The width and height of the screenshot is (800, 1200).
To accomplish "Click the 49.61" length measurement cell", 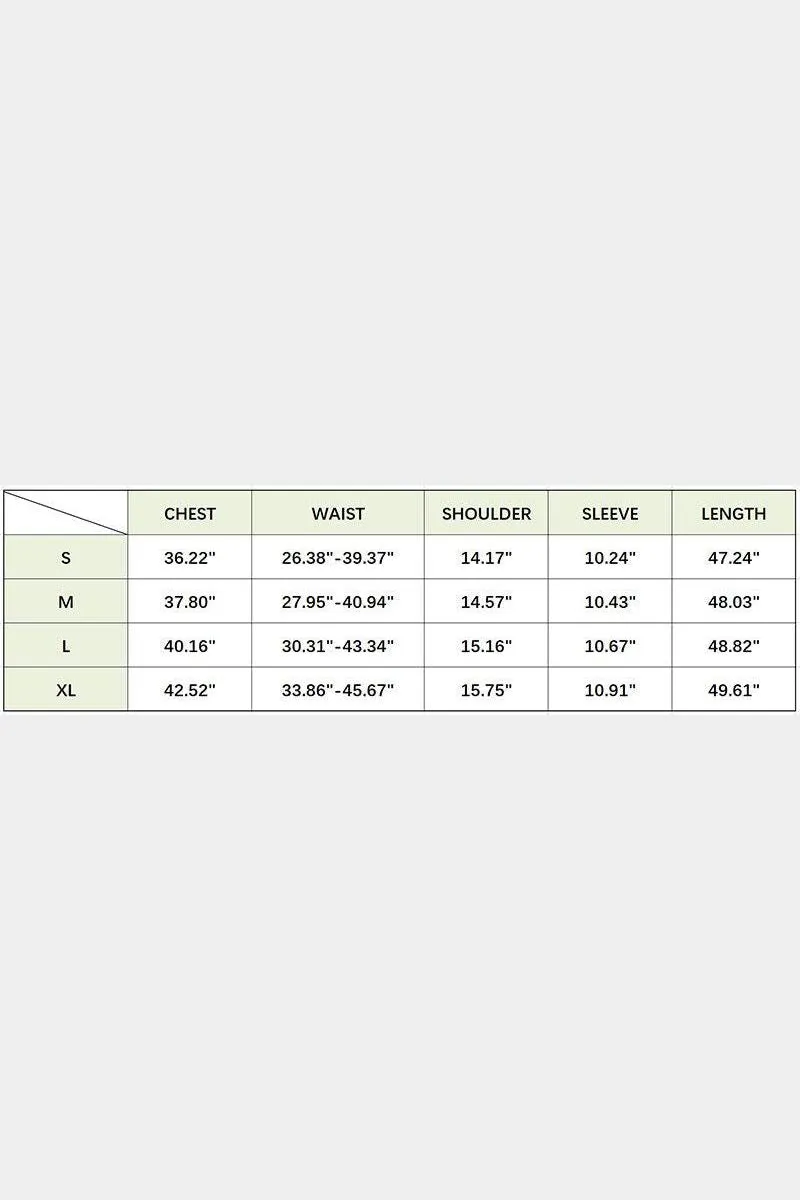I will tap(734, 689).
